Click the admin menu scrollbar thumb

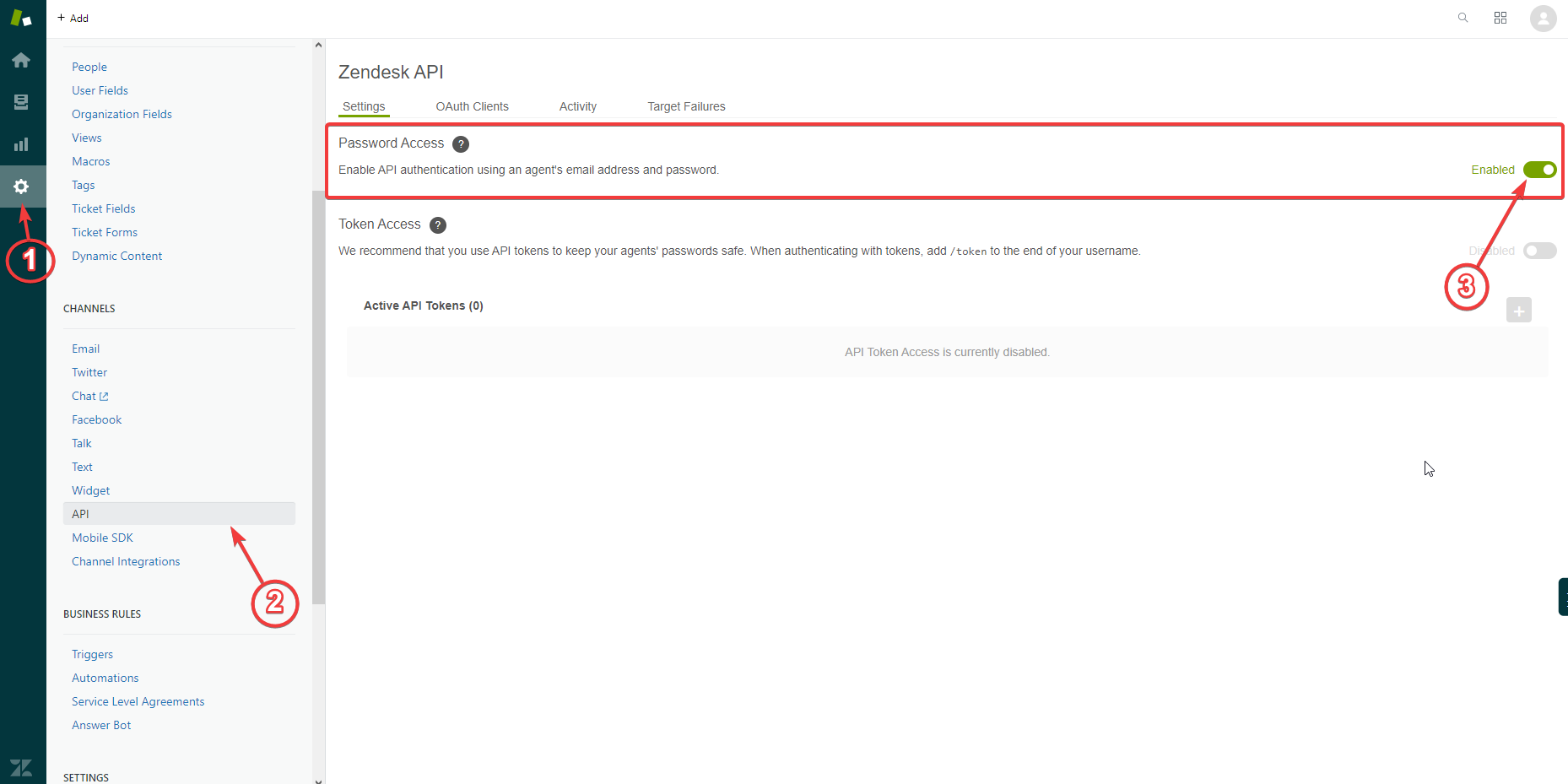click(x=318, y=397)
